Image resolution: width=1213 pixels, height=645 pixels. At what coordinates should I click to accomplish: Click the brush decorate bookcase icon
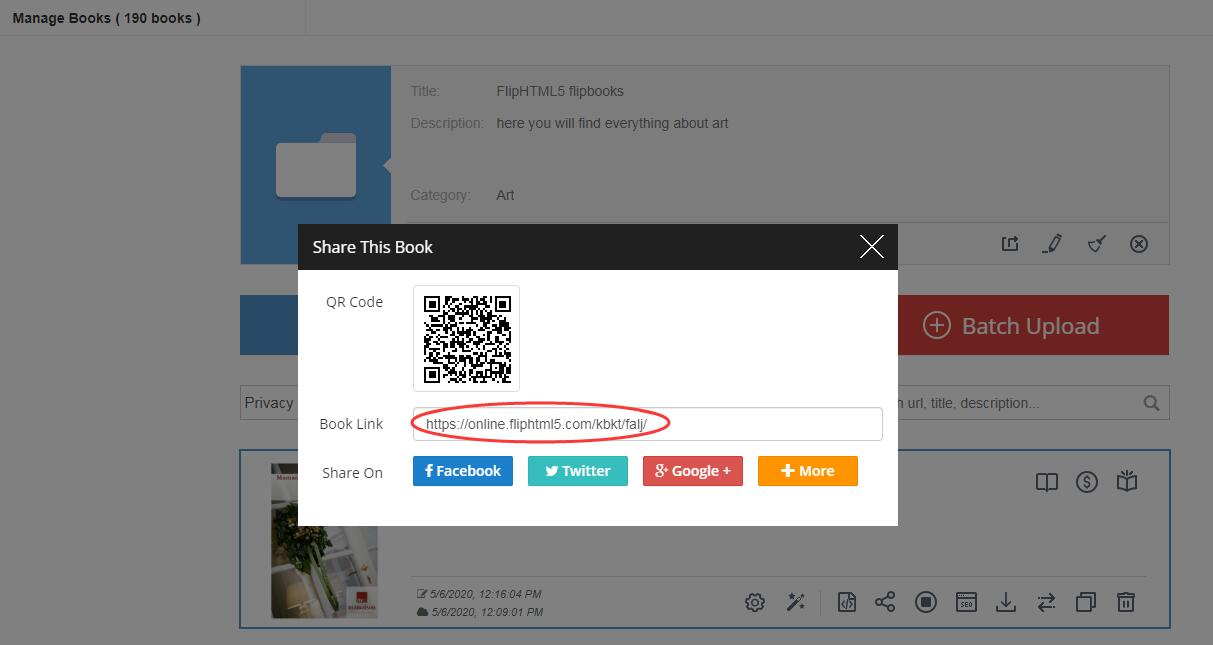[x=1096, y=243]
